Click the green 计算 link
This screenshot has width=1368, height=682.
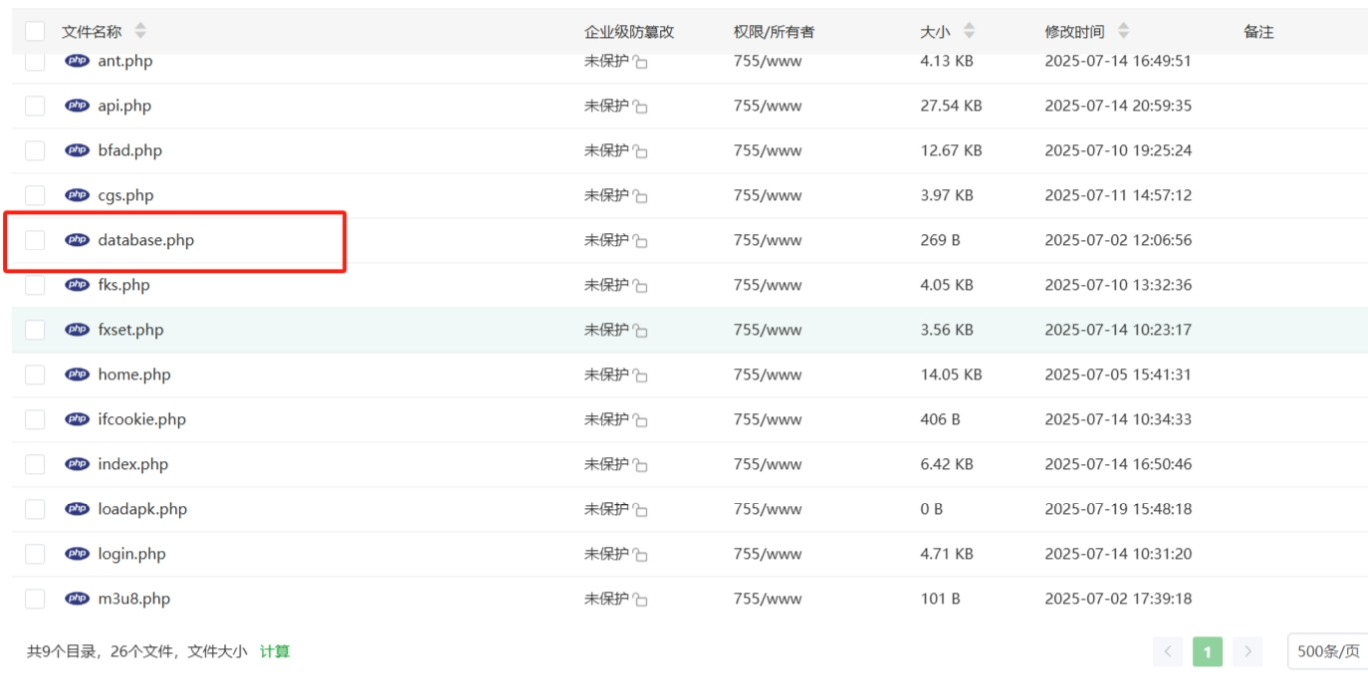tap(275, 651)
